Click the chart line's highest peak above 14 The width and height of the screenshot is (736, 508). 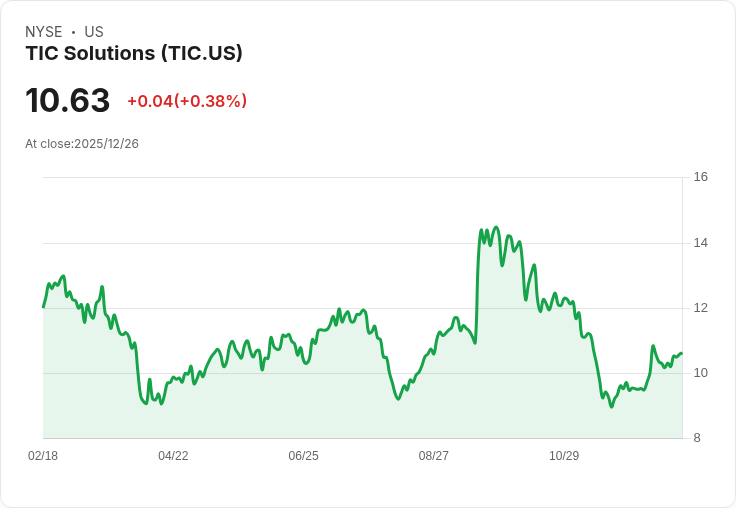[496, 228]
